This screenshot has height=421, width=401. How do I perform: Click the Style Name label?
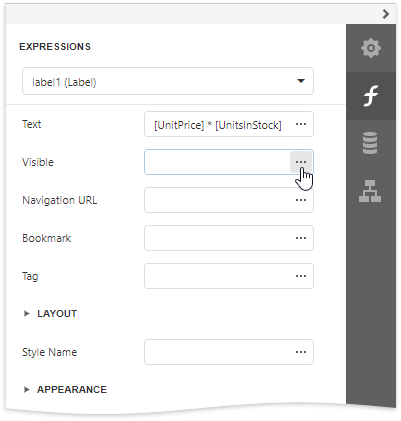50,352
